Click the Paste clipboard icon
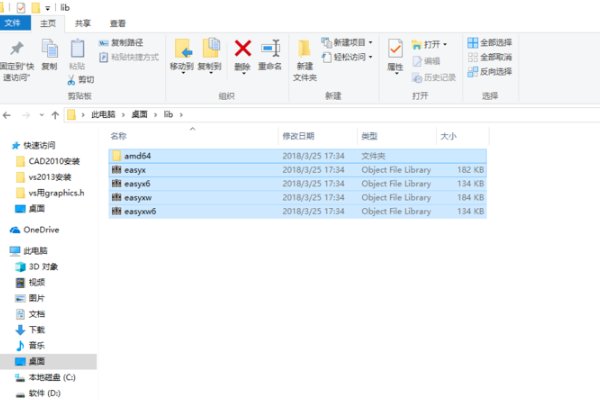Screen dimensions: 600x400 [77, 49]
